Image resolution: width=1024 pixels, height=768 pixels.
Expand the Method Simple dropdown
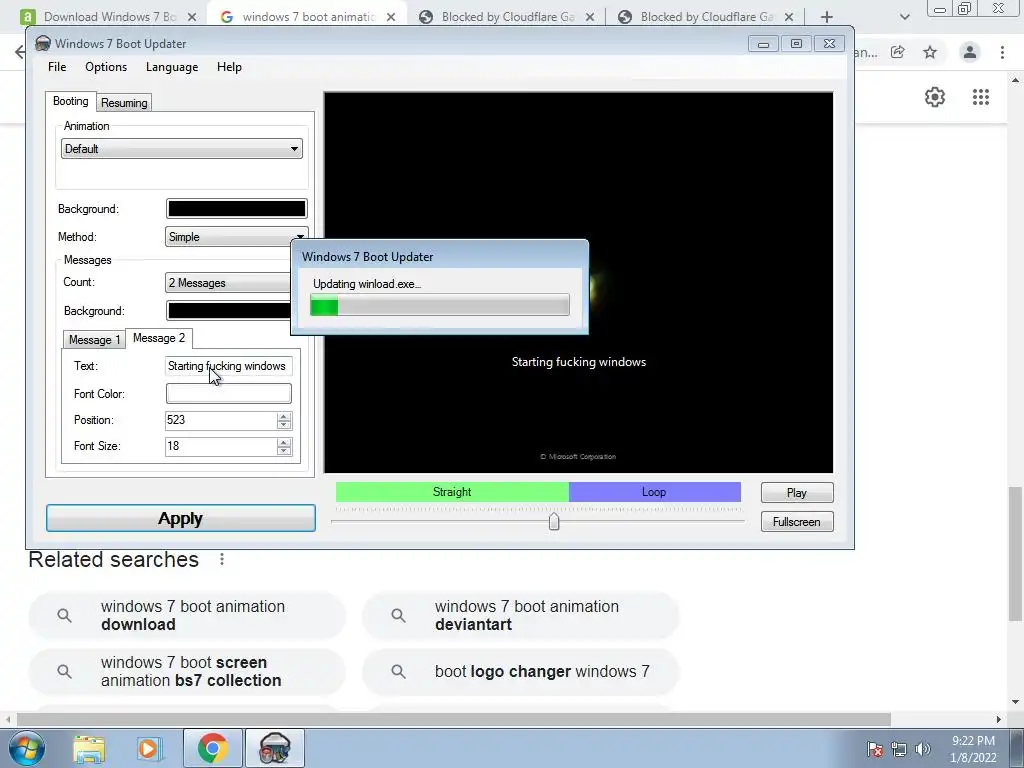coord(236,237)
